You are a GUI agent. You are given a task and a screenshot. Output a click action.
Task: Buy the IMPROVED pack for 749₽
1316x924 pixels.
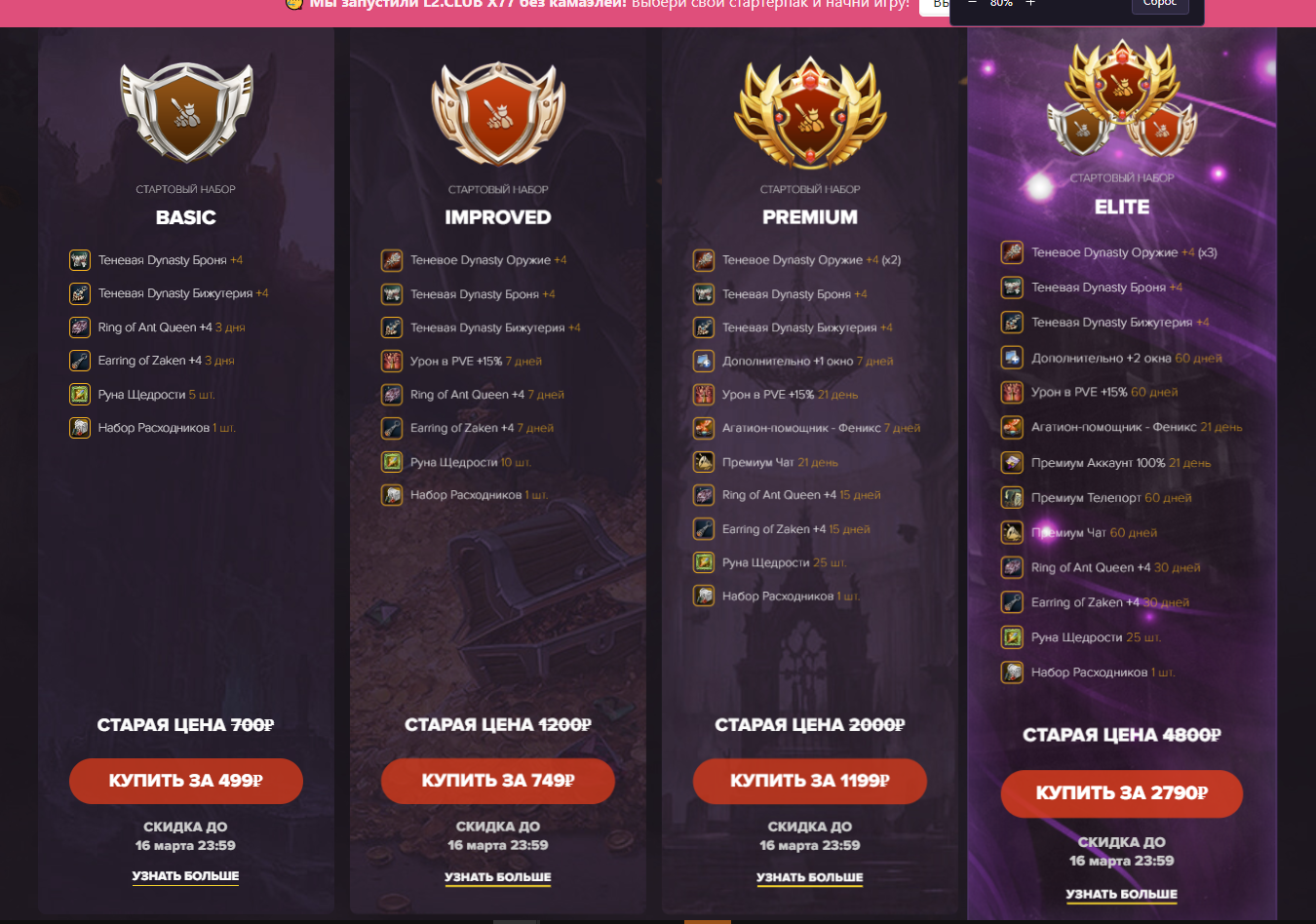(498, 781)
